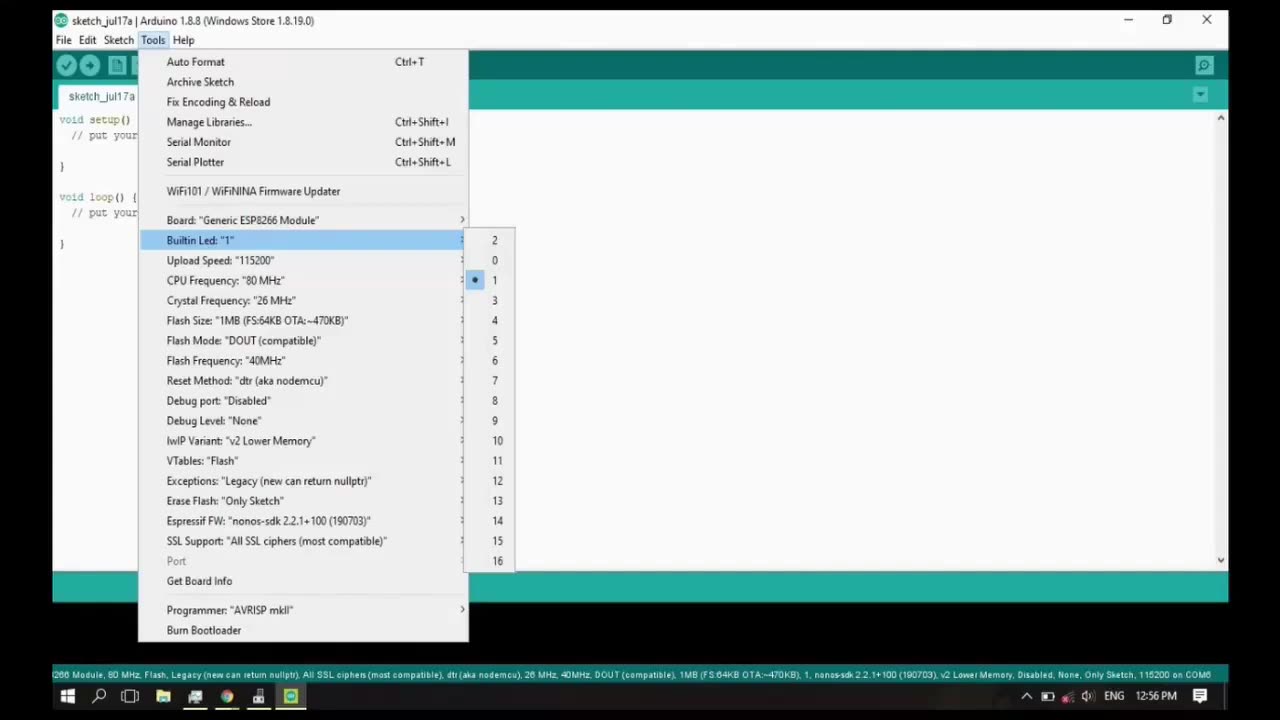
Task: Click Get Board Info menu entry
Action: tap(303, 581)
